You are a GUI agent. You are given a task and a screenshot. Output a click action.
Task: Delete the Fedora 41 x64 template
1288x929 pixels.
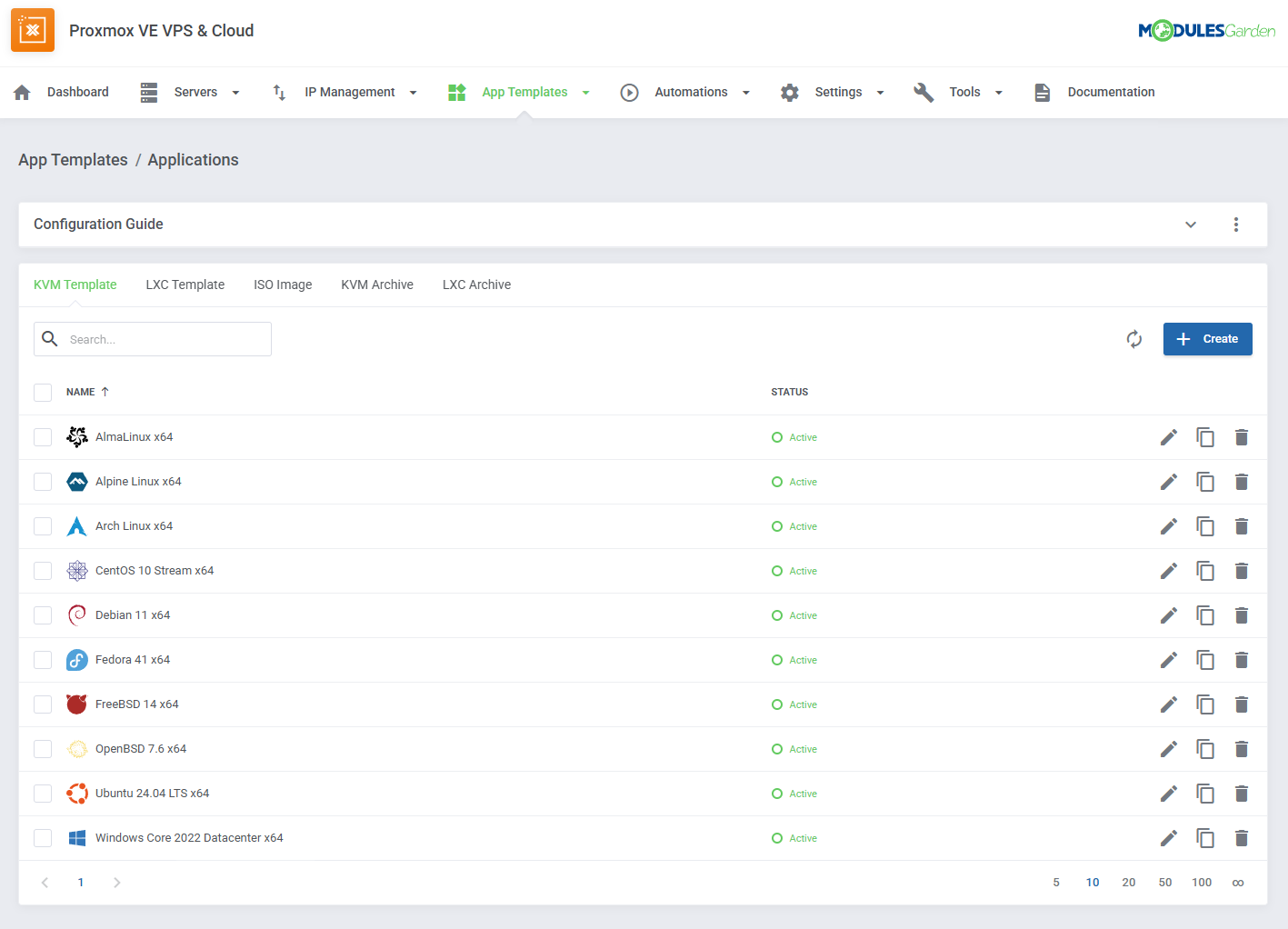[x=1242, y=660]
